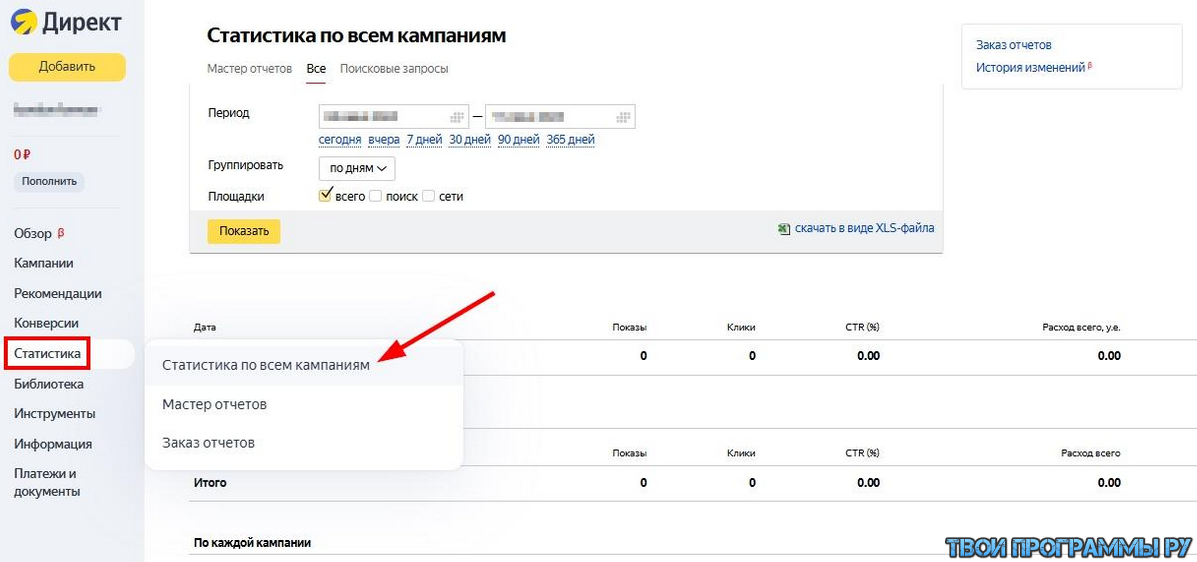Click the Показать button
This screenshot has height=562, width=1197.
(244, 231)
